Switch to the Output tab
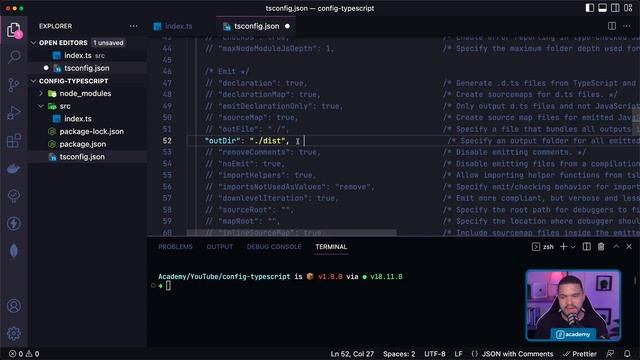Screen dimensions: 640x360 [x=220, y=247]
